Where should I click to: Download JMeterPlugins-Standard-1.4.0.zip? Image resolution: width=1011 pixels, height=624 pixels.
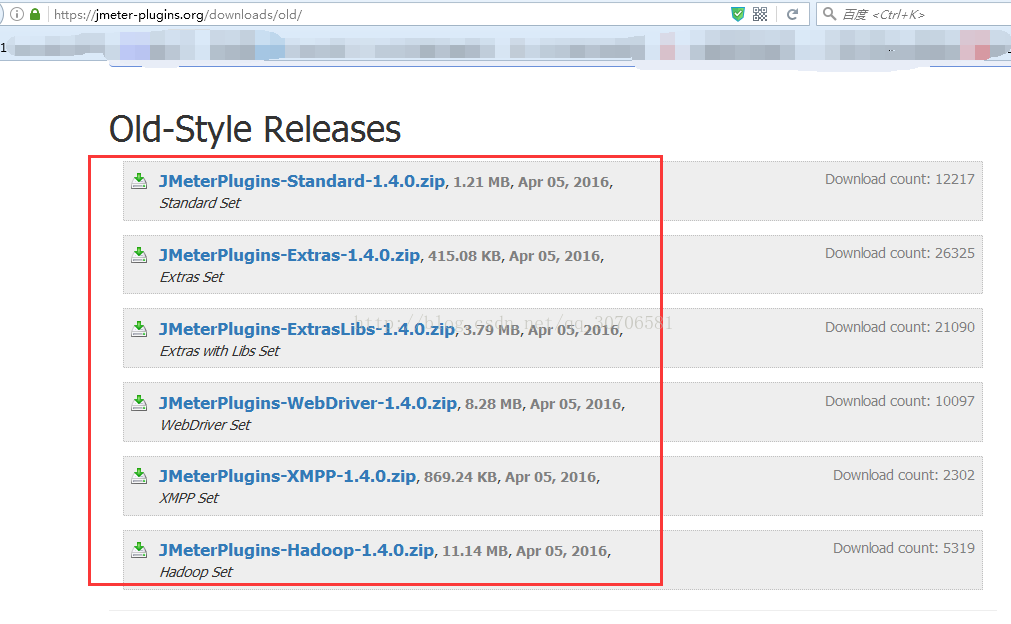(302, 181)
